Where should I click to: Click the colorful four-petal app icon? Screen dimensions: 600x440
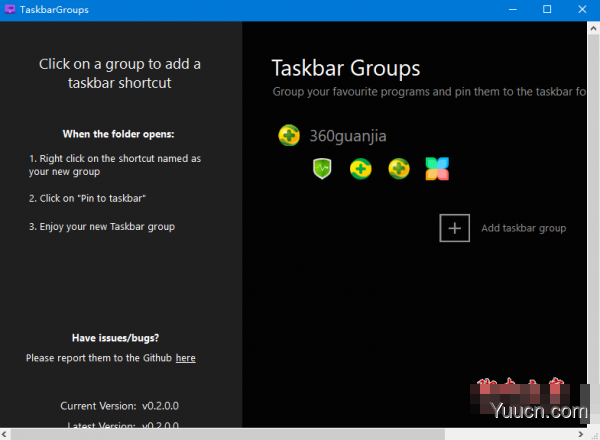click(x=437, y=169)
